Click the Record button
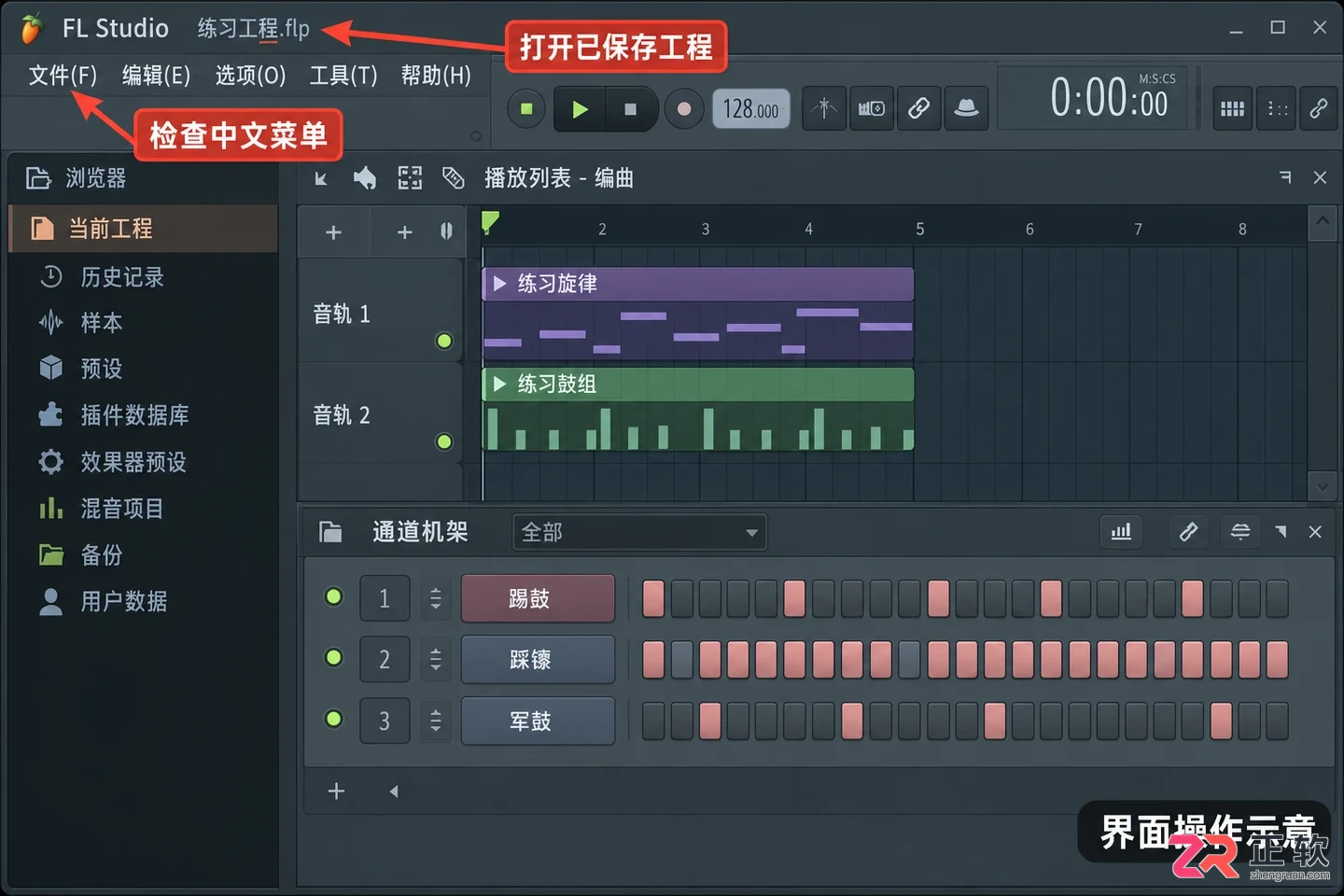Viewport: 1344px width, 896px height. pyautogui.click(x=684, y=109)
